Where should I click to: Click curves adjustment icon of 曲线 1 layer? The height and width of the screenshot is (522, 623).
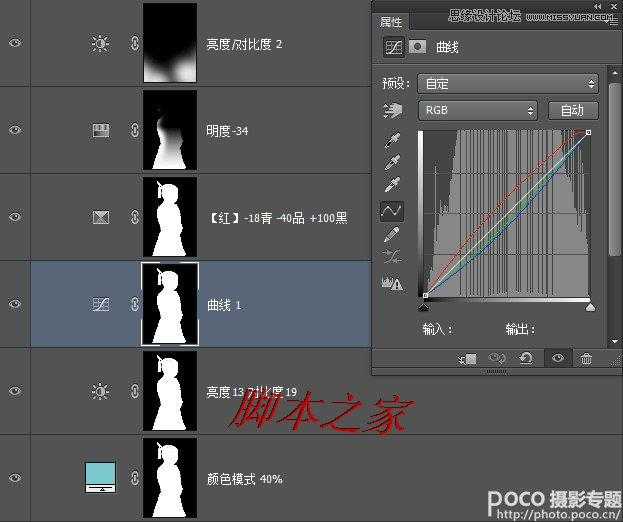[101, 304]
